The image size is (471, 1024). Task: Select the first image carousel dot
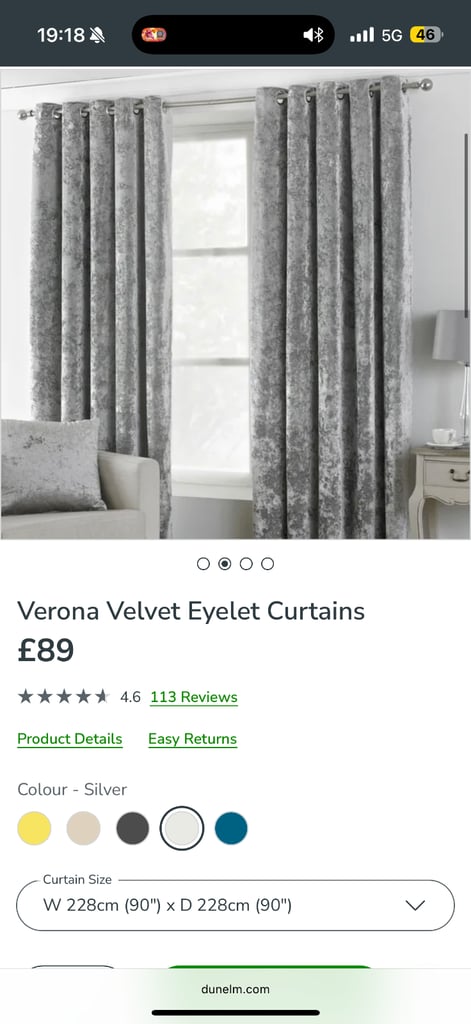pyautogui.click(x=203, y=564)
